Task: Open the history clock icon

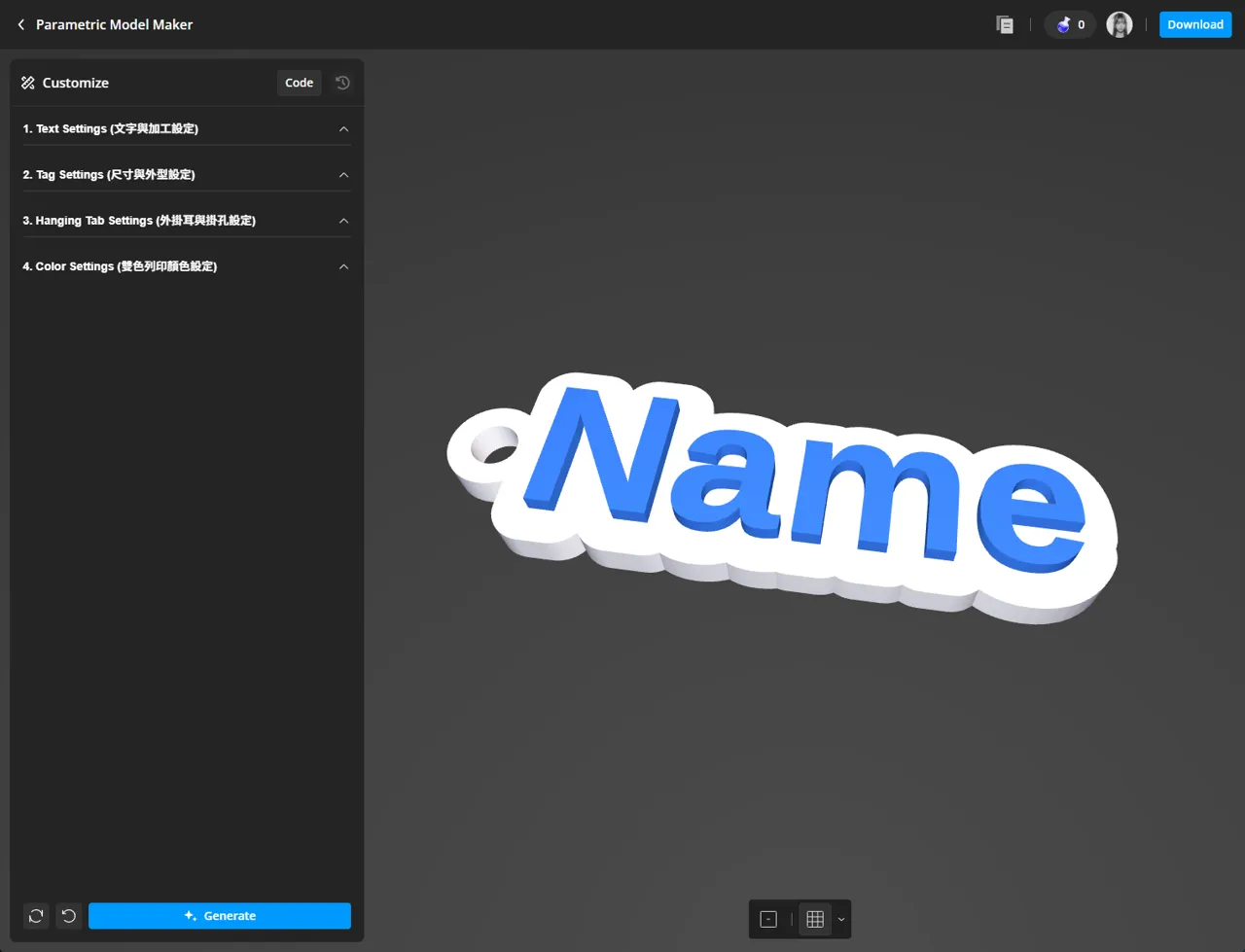Action: click(342, 83)
